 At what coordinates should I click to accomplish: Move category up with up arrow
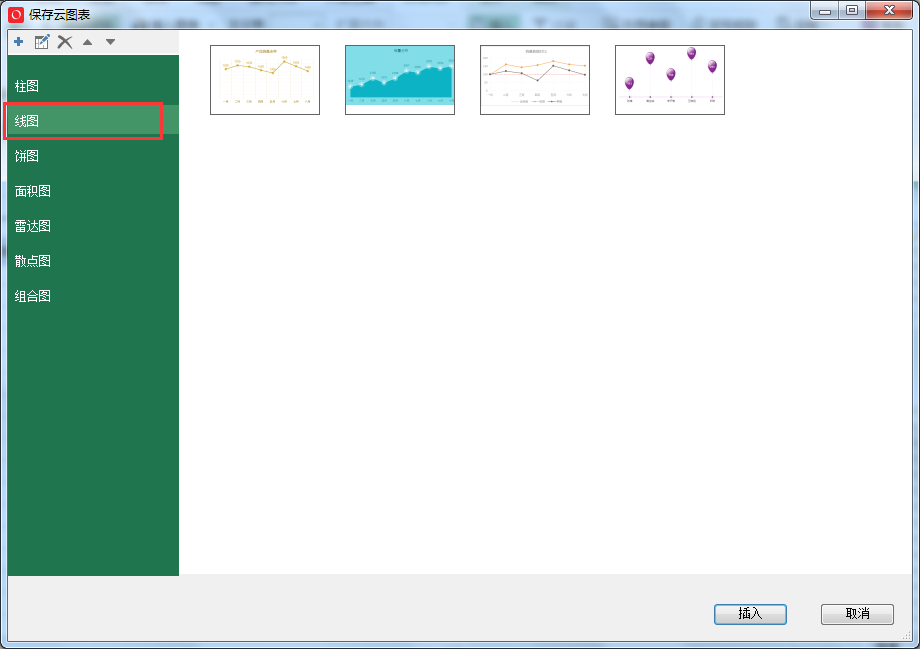tap(87, 42)
